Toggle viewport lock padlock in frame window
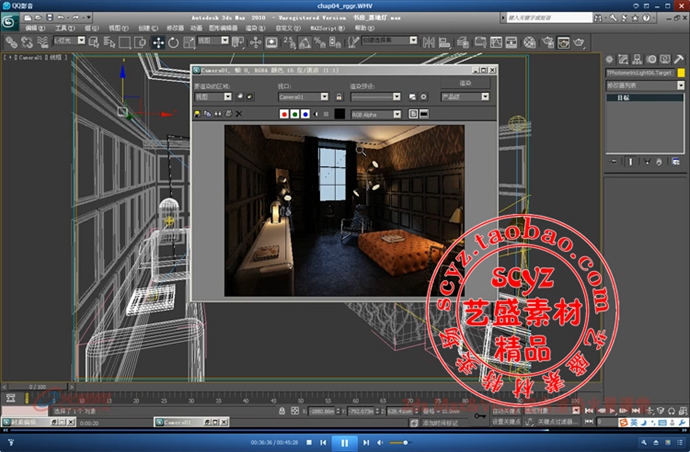 tap(338, 96)
